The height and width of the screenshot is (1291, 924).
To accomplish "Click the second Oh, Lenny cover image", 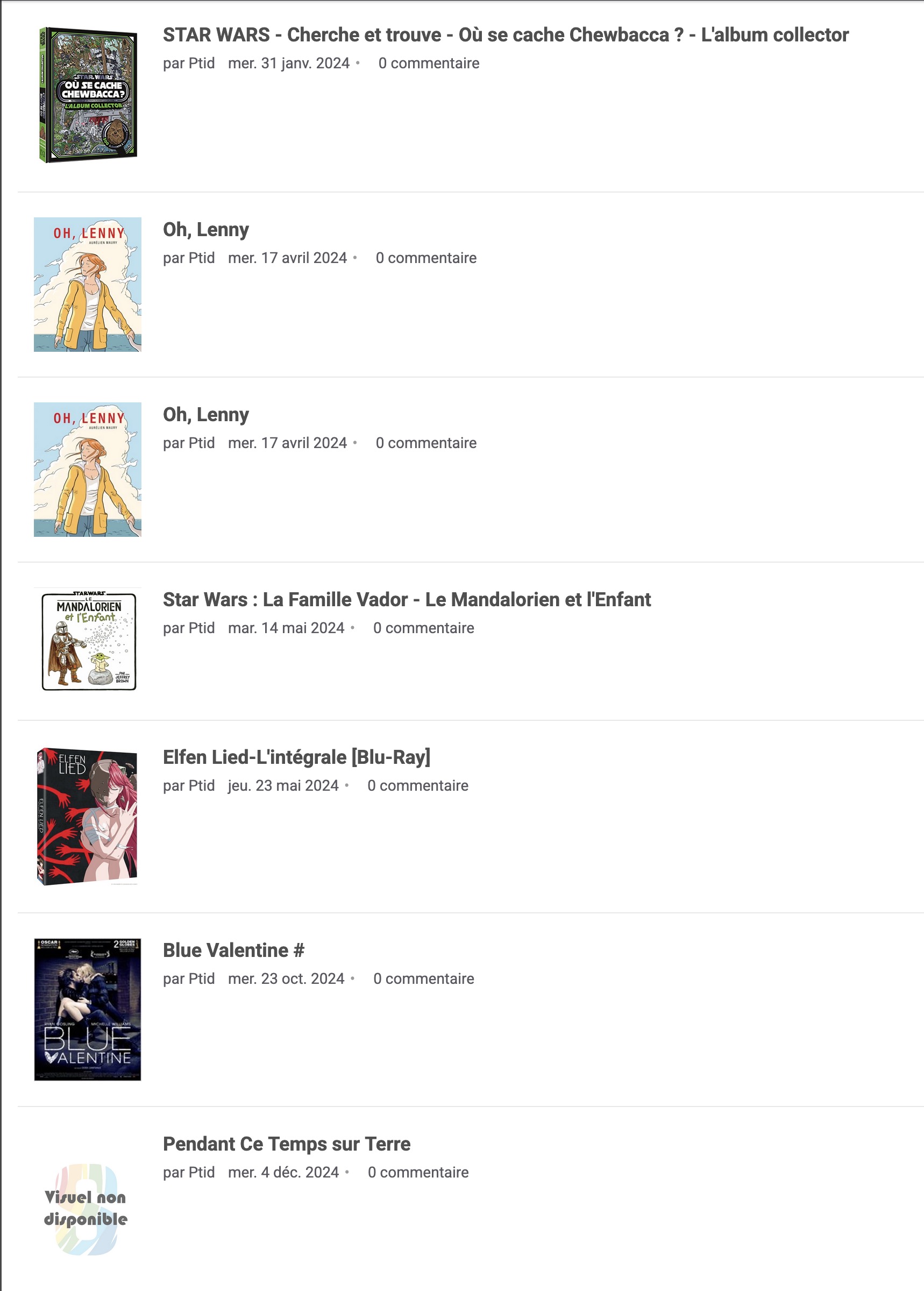I will pos(88,470).
